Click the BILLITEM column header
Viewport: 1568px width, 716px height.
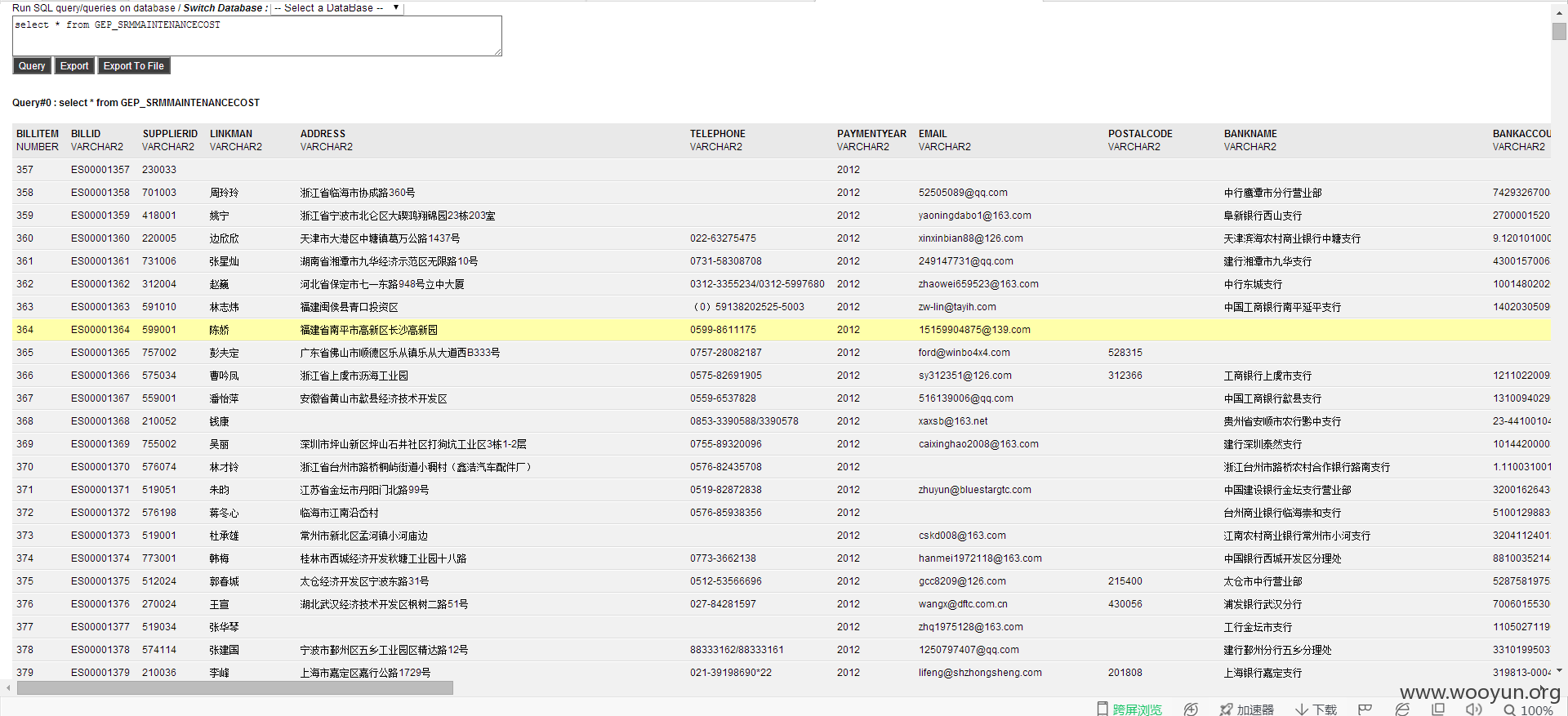pos(38,134)
